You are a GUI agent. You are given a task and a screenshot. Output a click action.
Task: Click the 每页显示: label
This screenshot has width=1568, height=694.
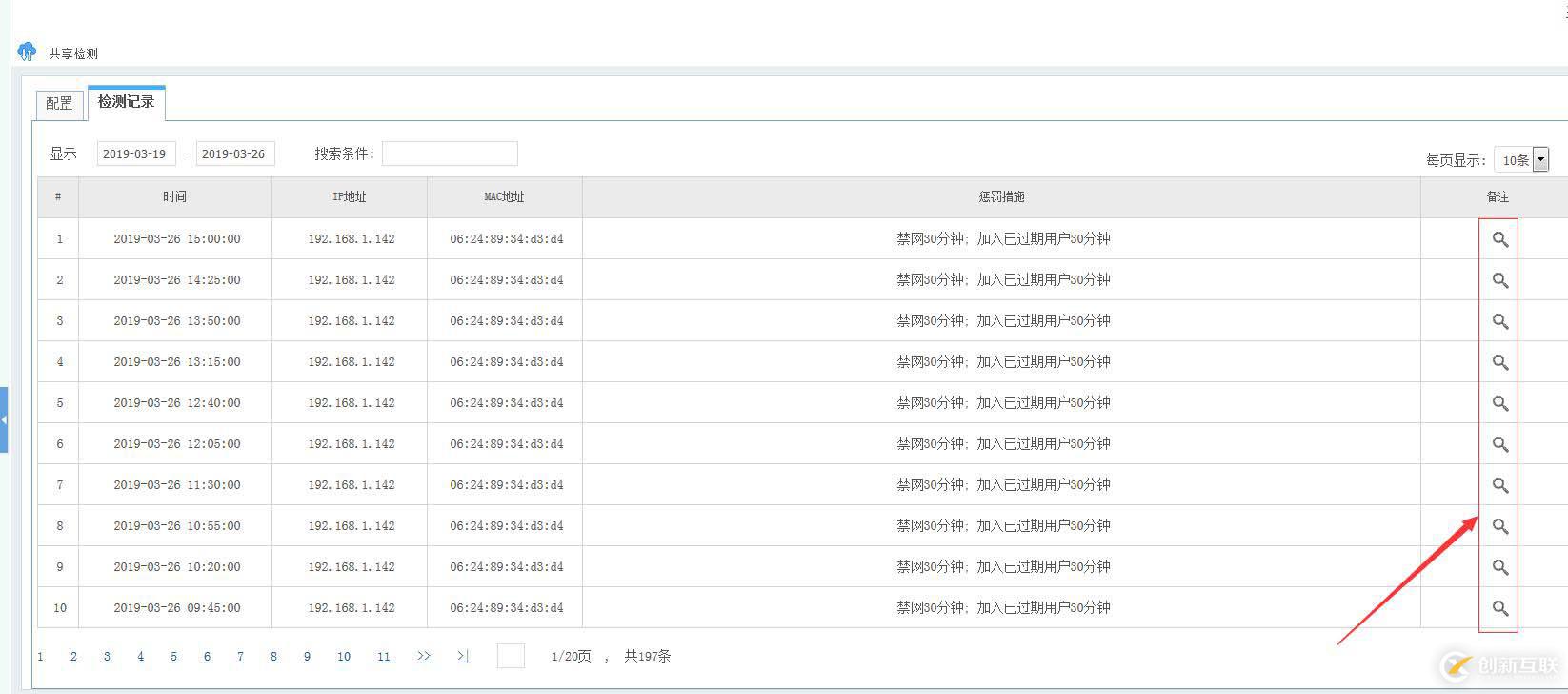1457,160
